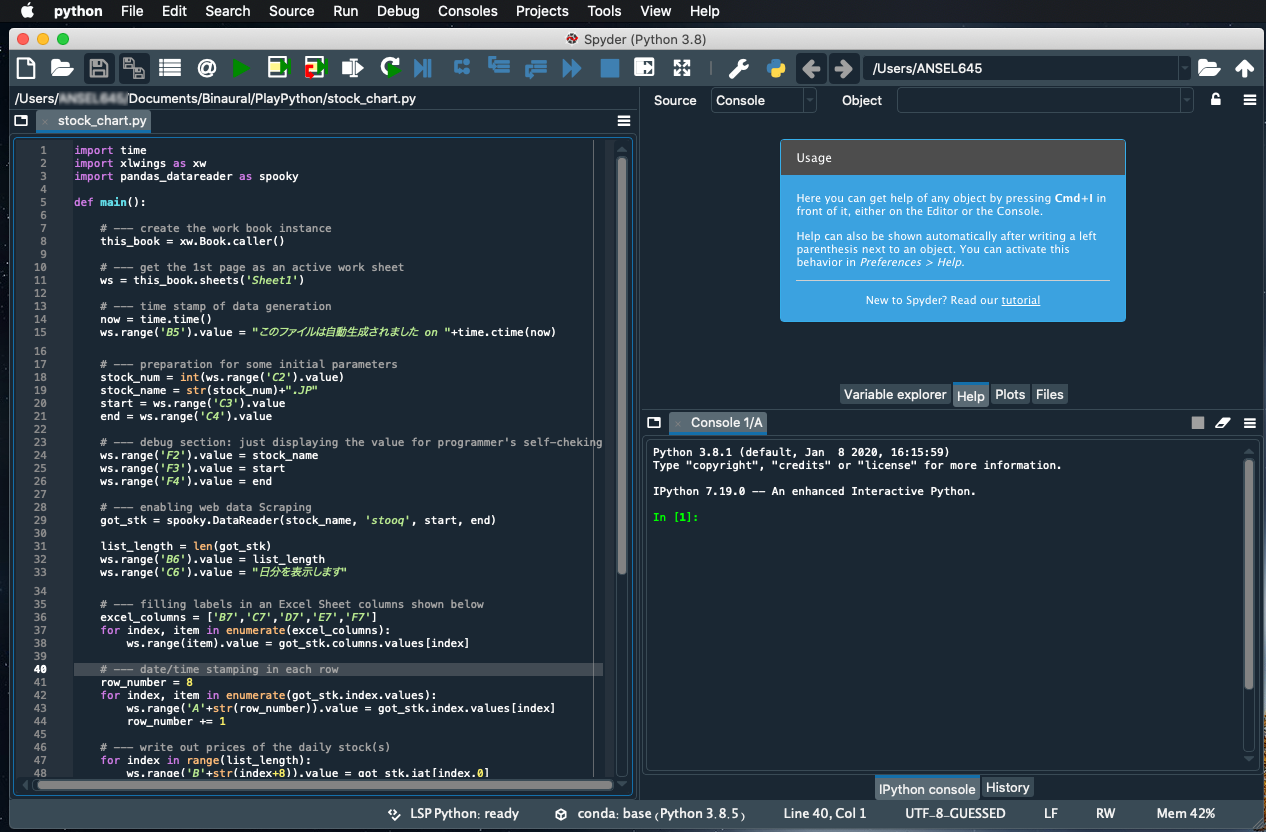The height and width of the screenshot is (832, 1266).
Task: Click Line 40, Col 1 status
Action: pyautogui.click(x=825, y=814)
